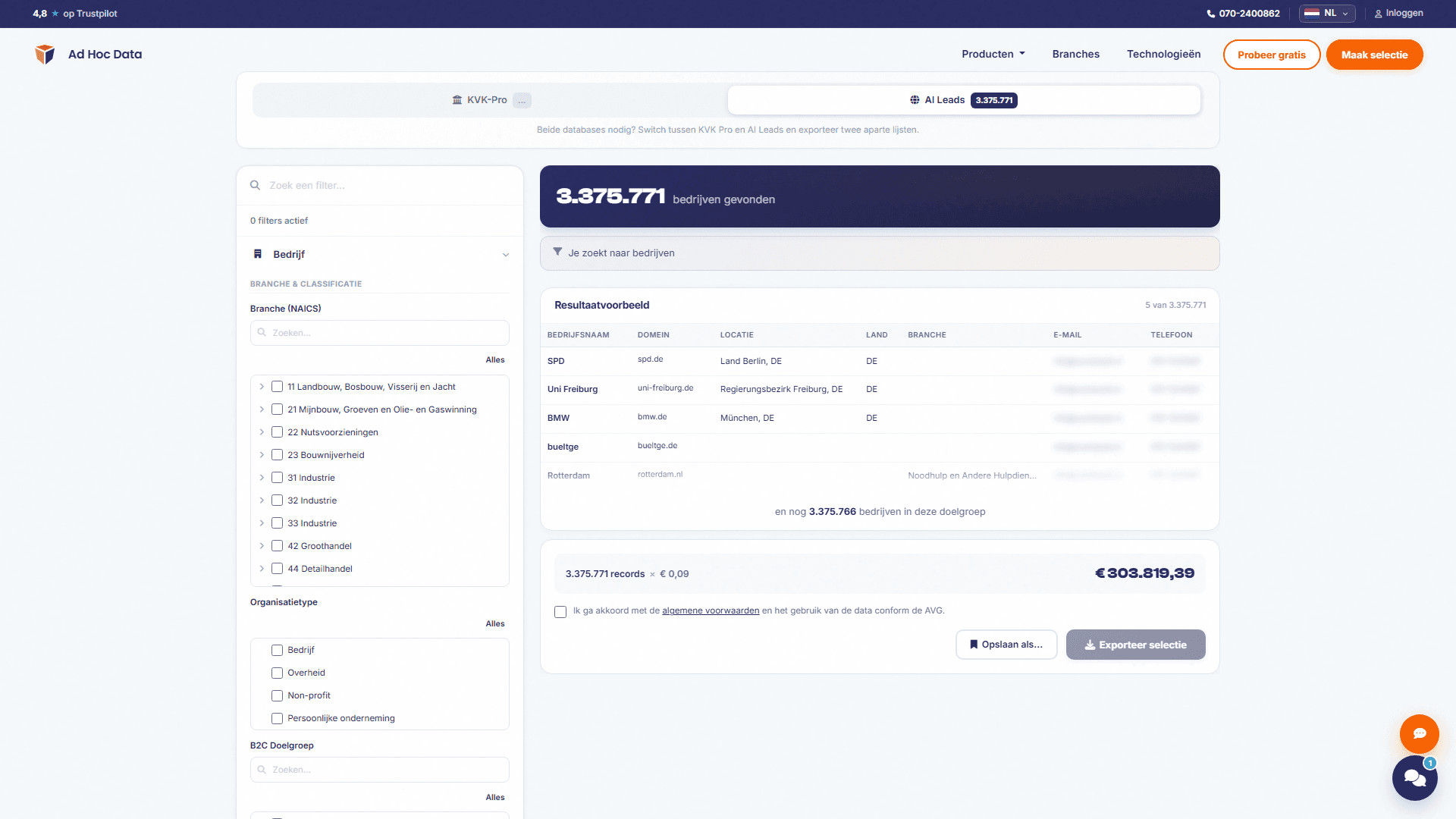This screenshot has height=819, width=1456.
Task: Open the Branches menu item
Action: tap(1075, 54)
